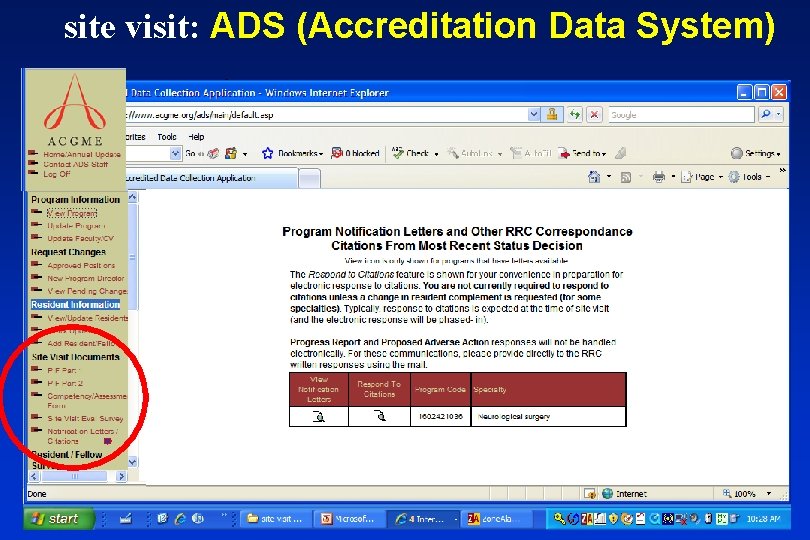
Task: Open the Tools gear in command bar
Action: pyautogui.click(x=734, y=177)
